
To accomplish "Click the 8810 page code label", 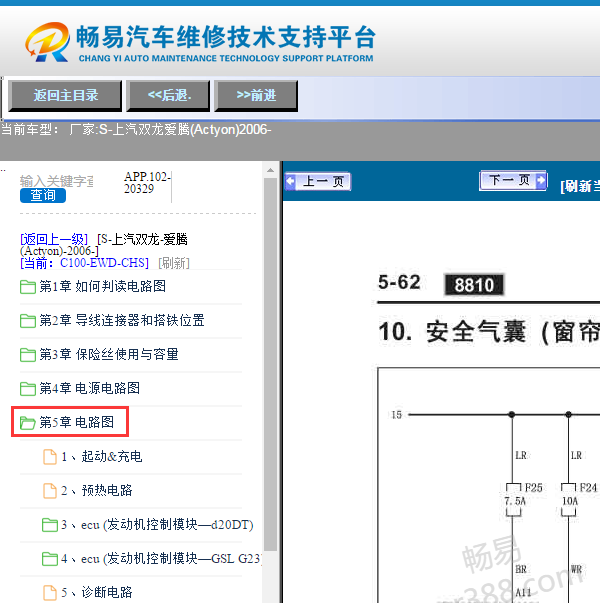I will click(474, 285).
